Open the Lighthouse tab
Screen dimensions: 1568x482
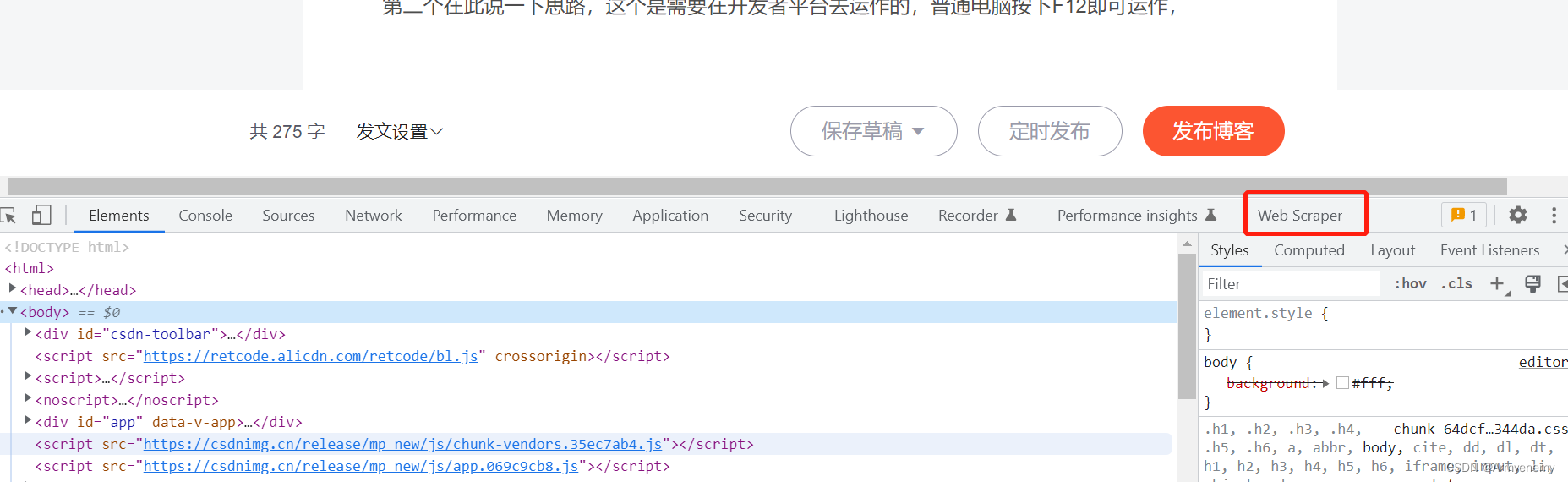[x=871, y=216]
